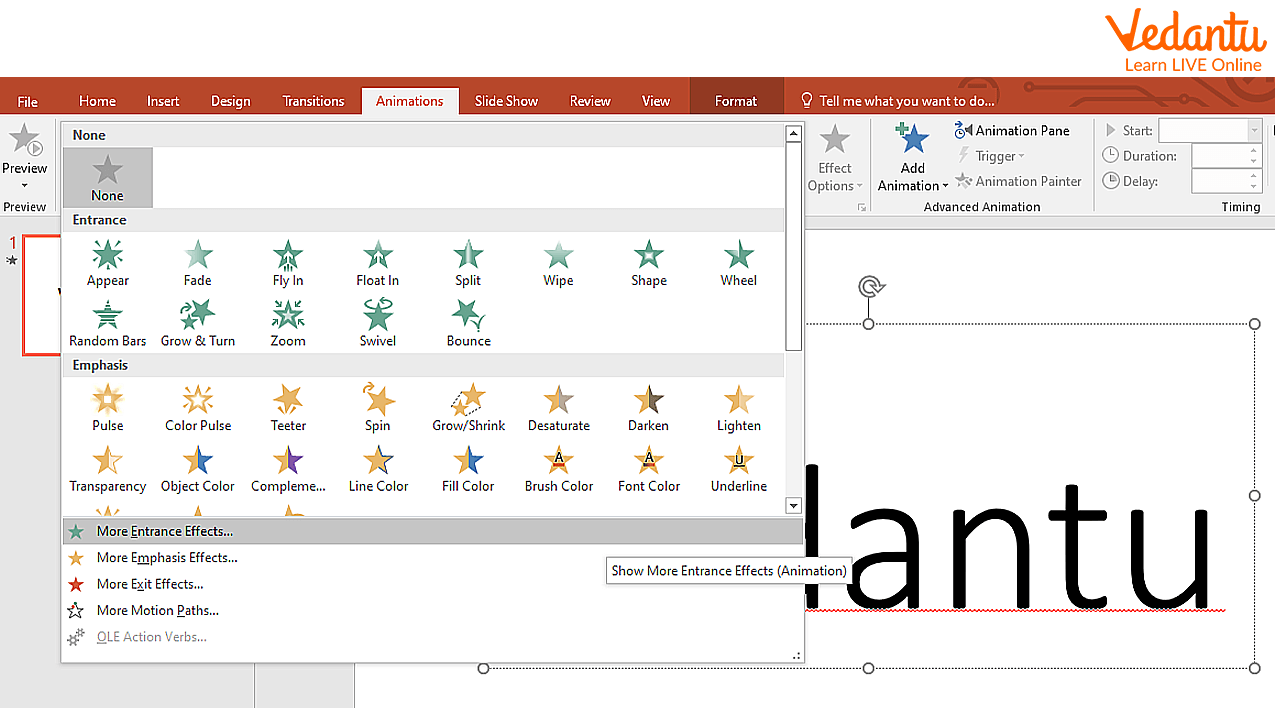Viewport: 1275px width, 708px height.
Task: Click the Animation Painter tool
Action: [x=1018, y=181]
